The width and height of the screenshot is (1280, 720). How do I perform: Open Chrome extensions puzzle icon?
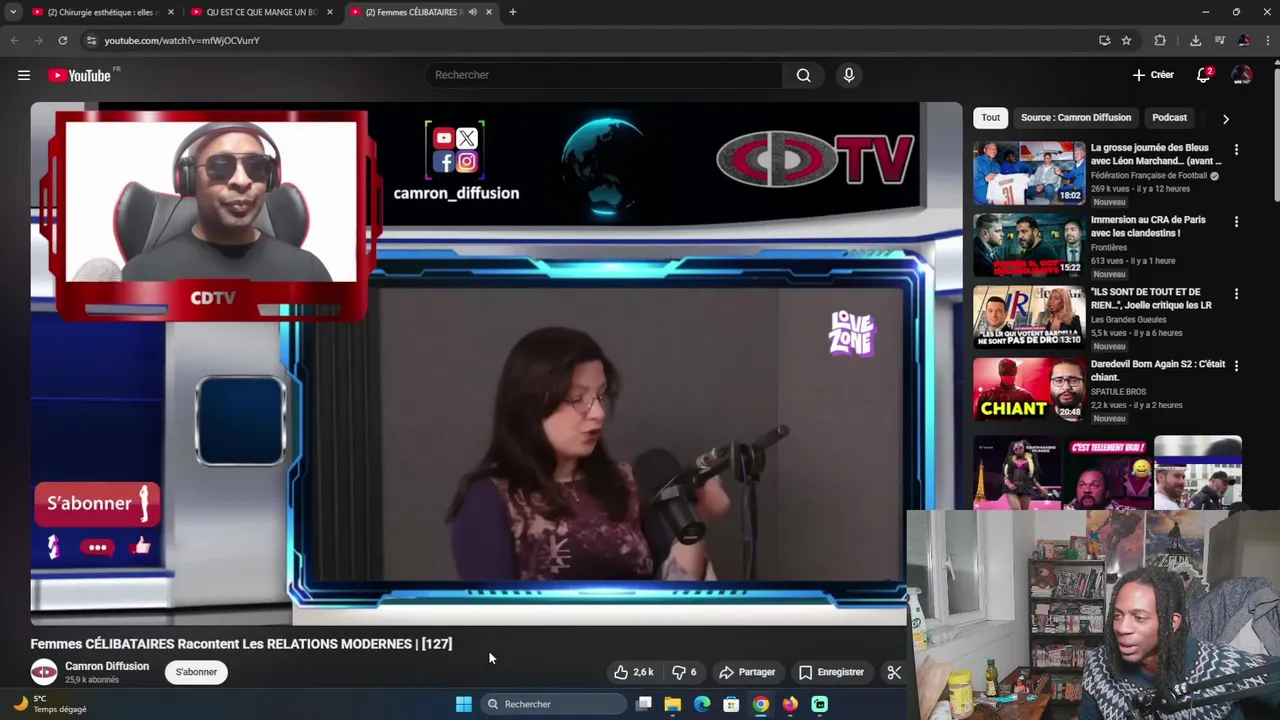click(1160, 40)
